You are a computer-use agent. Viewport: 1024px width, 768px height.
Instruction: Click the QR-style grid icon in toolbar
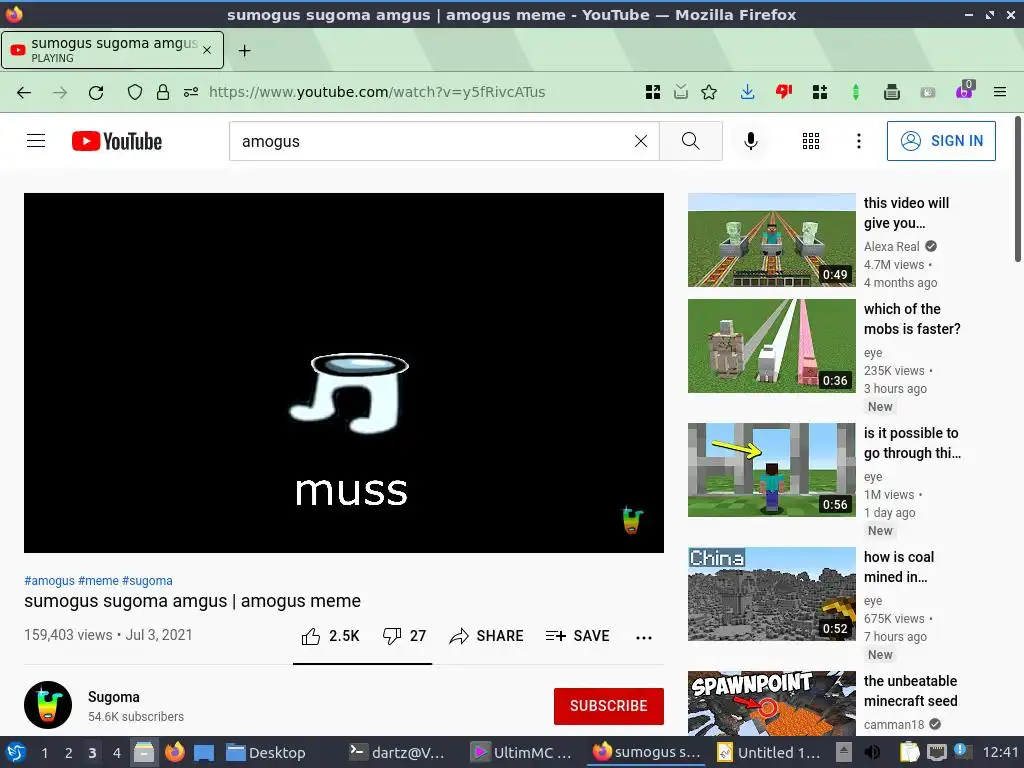(x=652, y=92)
